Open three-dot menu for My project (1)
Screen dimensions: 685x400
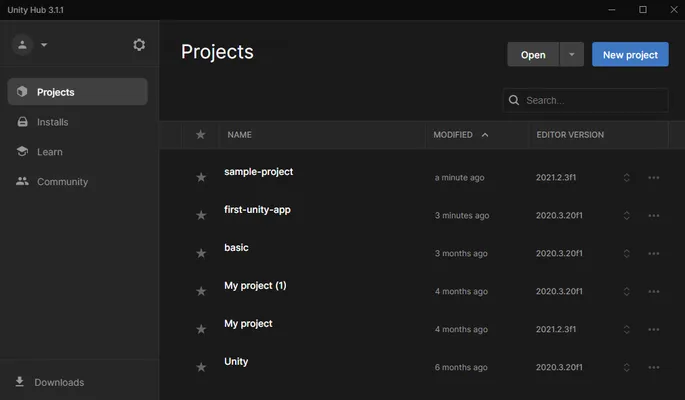click(654, 291)
